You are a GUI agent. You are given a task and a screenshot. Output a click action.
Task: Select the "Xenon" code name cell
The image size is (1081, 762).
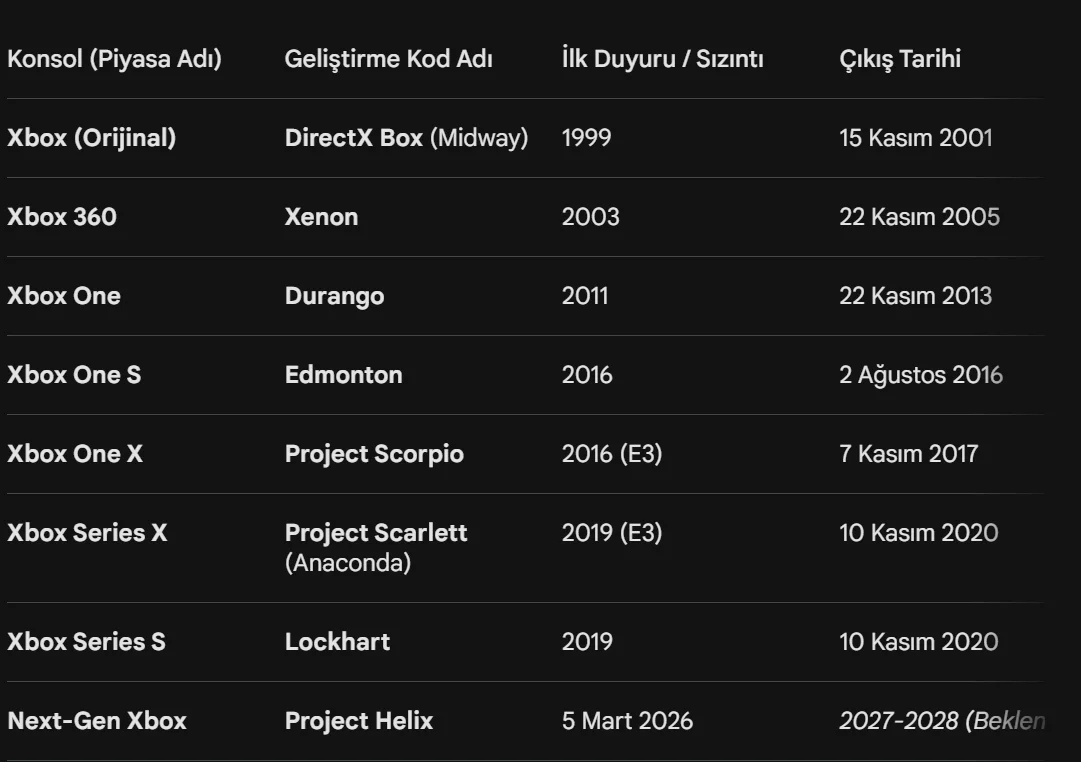(x=321, y=217)
